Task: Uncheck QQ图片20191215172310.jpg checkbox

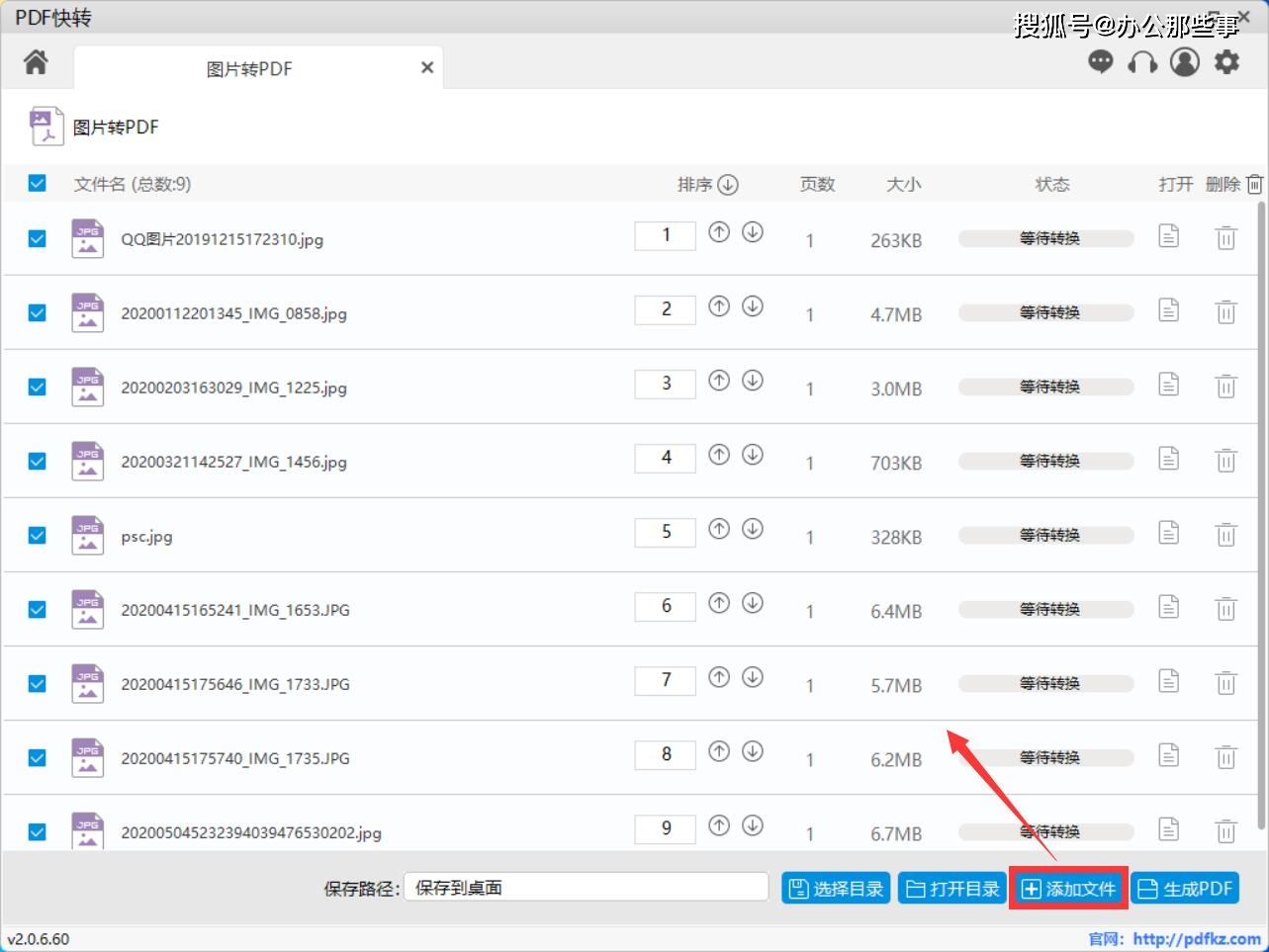Action: tap(38, 238)
